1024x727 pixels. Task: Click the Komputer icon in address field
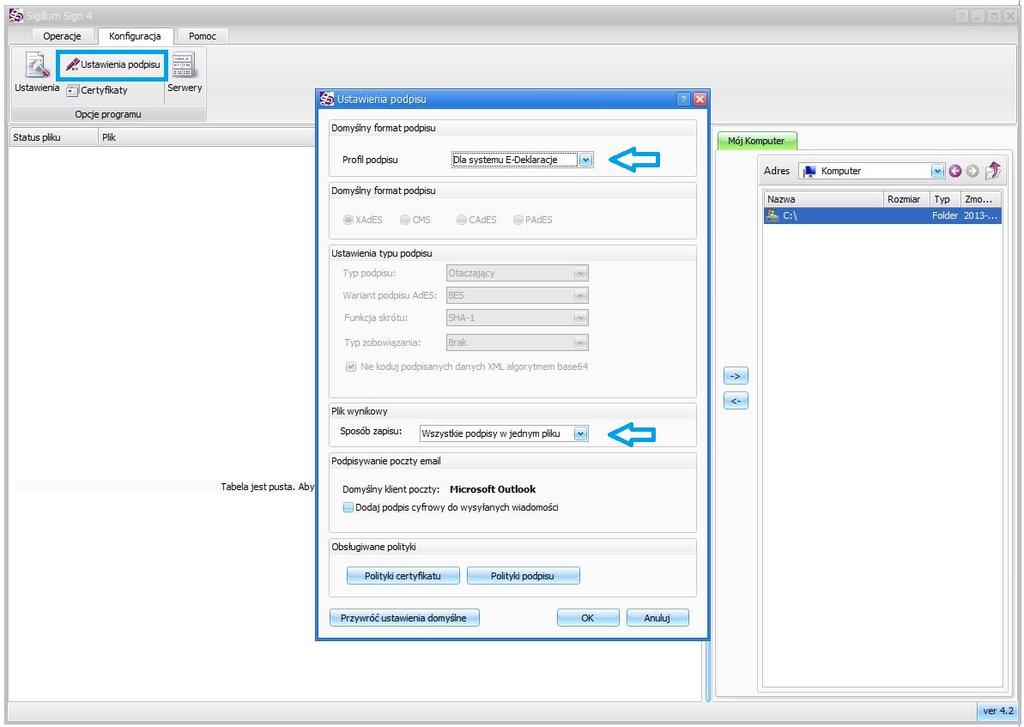(x=810, y=171)
